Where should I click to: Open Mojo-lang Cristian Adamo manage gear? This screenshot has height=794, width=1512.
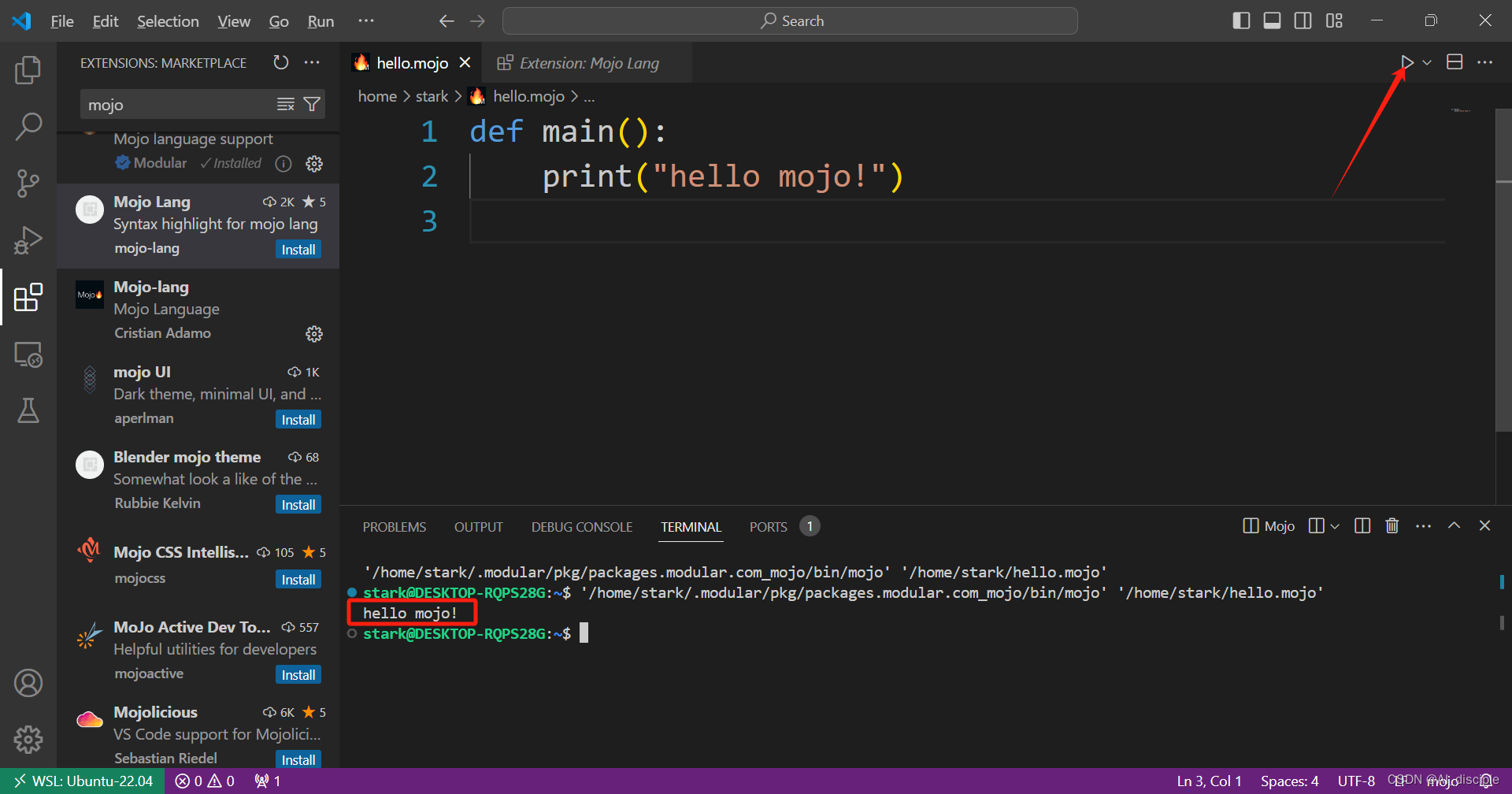tap(314, 334)
